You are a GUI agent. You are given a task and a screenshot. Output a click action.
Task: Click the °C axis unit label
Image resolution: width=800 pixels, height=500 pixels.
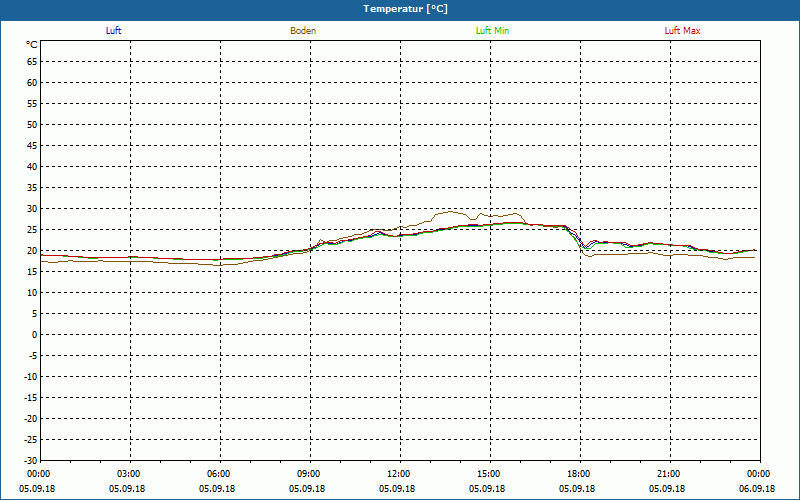point(32,45)
